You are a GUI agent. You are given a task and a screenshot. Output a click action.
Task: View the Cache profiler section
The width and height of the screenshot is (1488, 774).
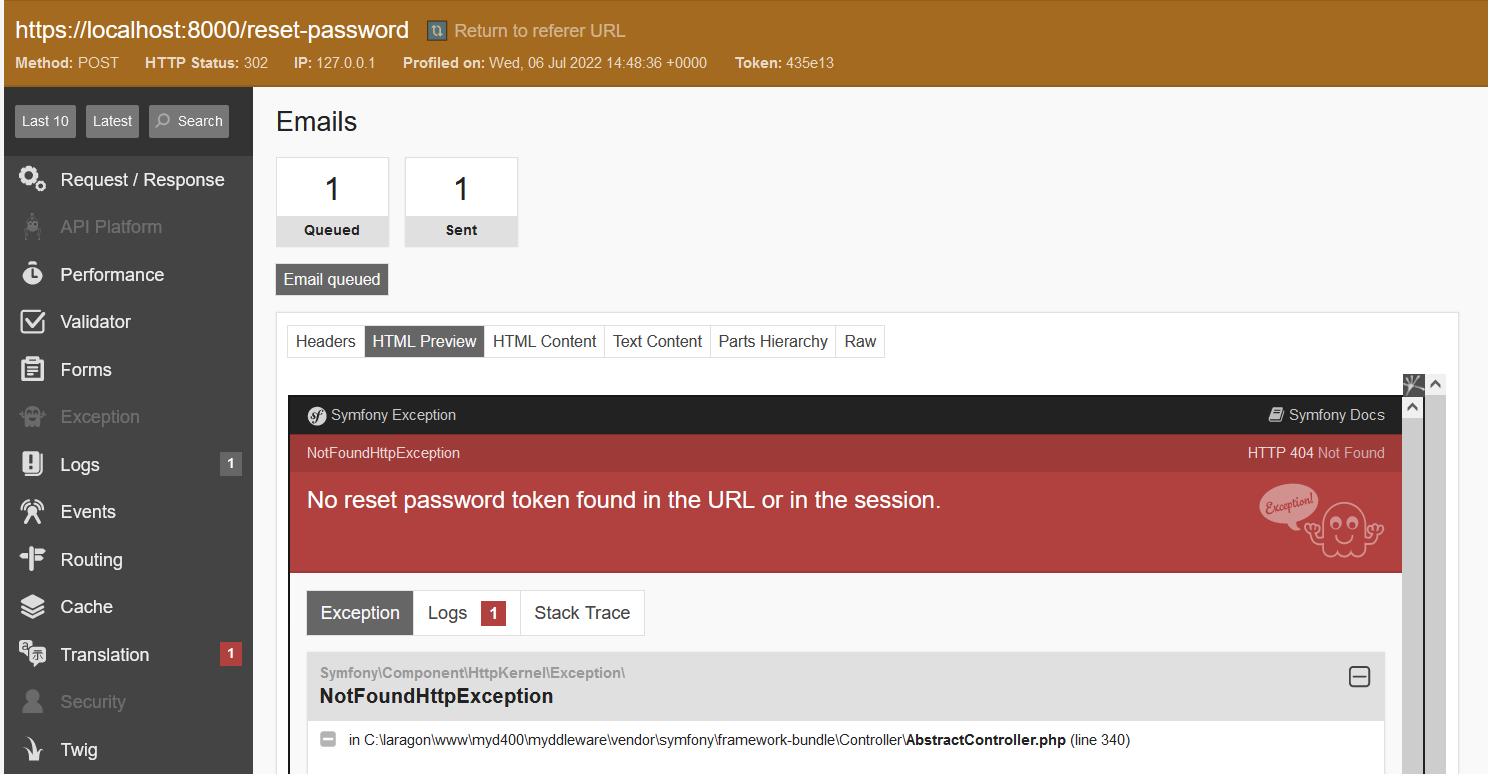click(x=84, y=606)
